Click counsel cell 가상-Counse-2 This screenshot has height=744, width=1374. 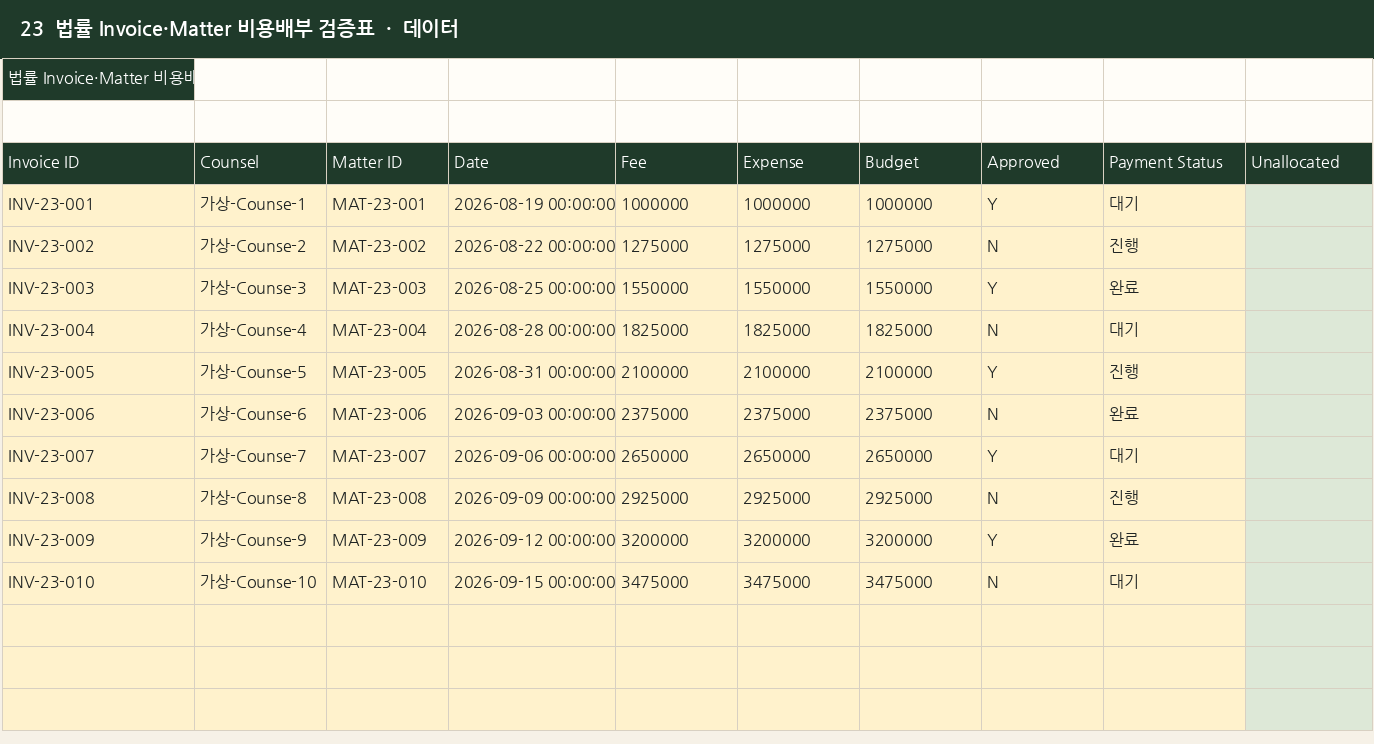pyautogui.click(x=260, y=247)
